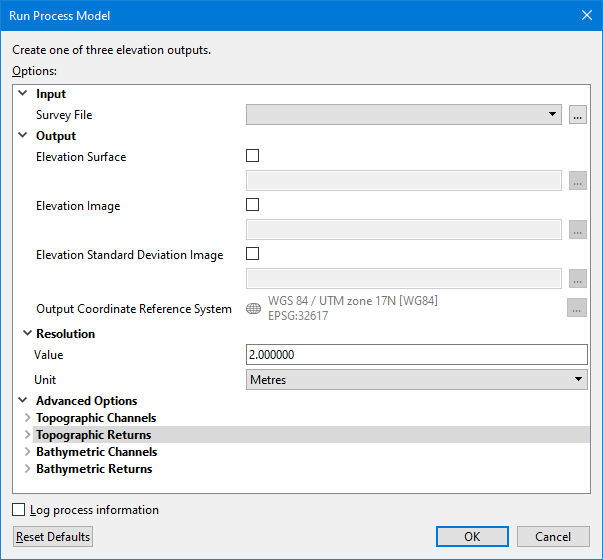This screenshot has height=560, width=603.
Task: Click the globe icon beside WGS 84 reference system
Action: coord(253,309)
